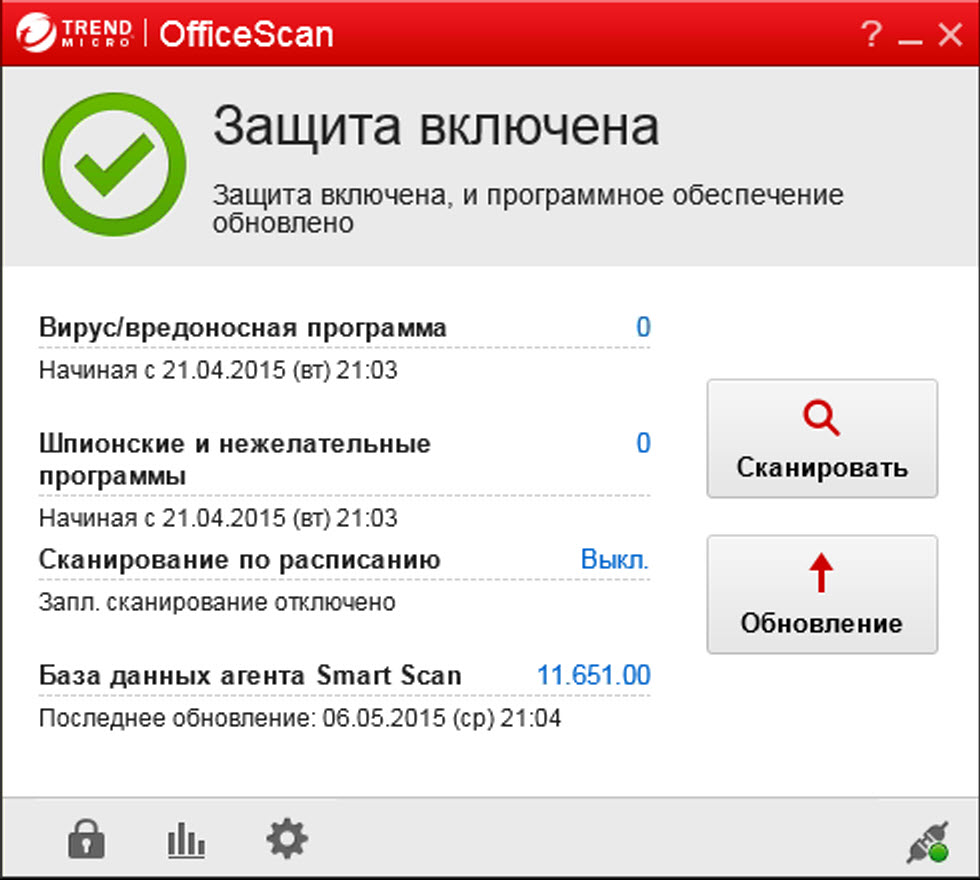Click the Smart Scan version 11.651.00 link

(593, 675)
